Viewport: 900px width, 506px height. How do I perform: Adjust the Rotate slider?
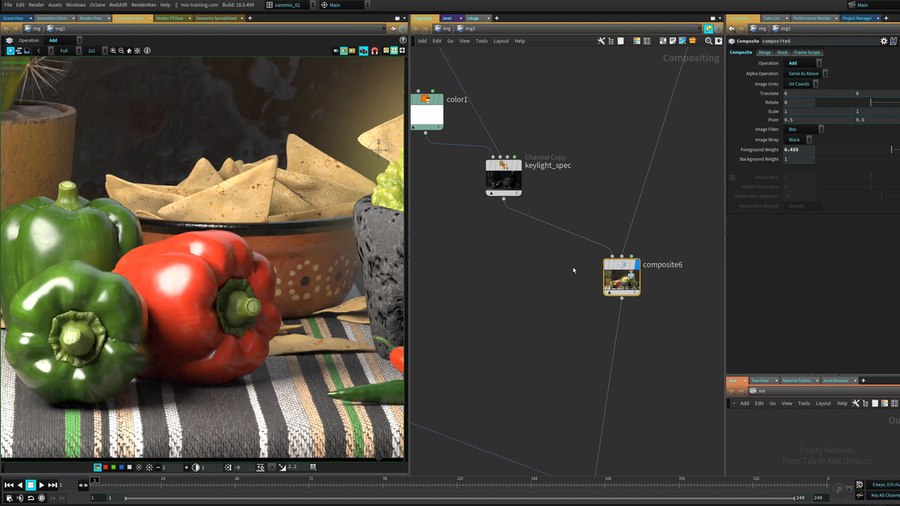(858, 102)
